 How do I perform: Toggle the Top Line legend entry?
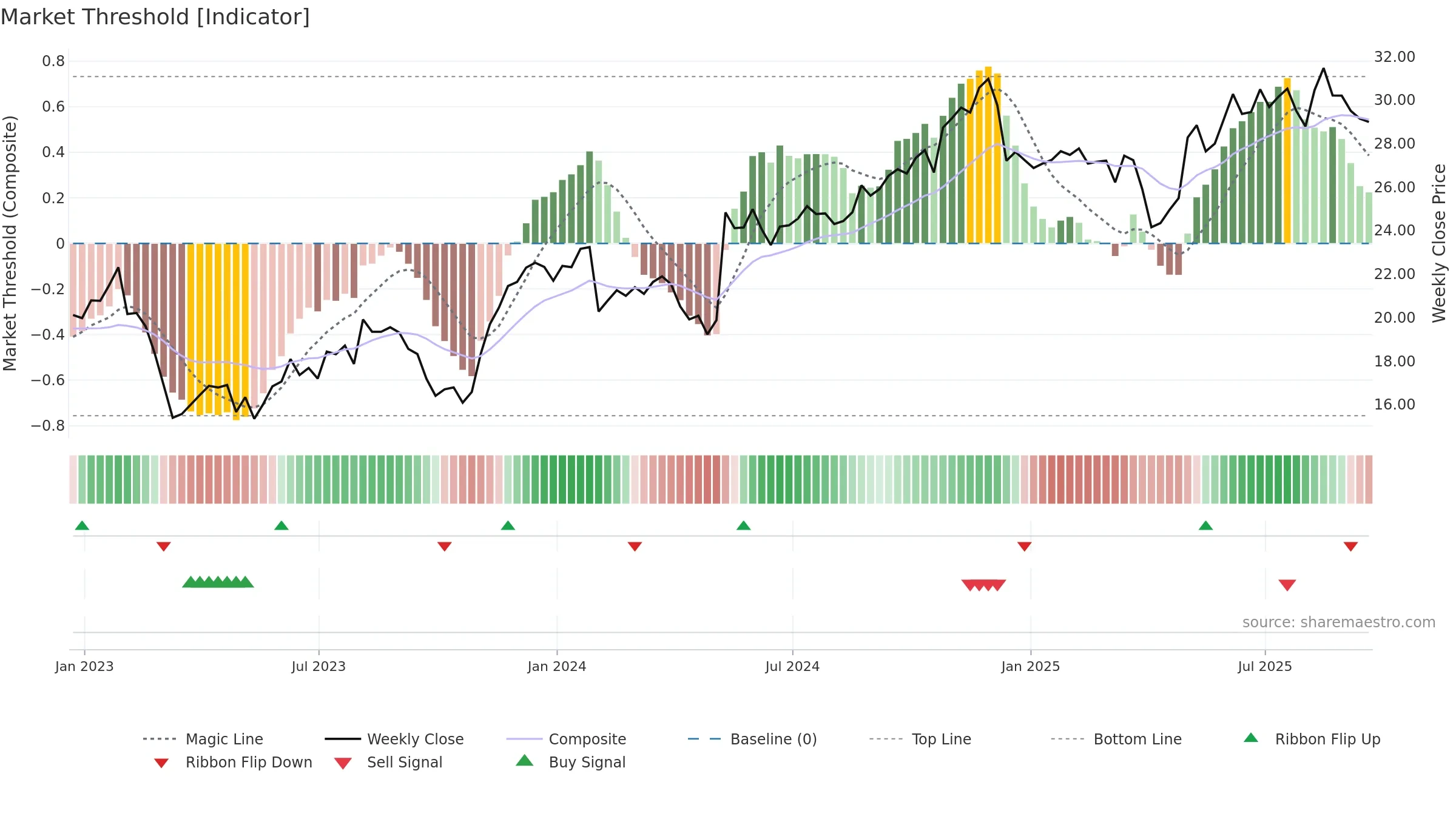[920, 739]
